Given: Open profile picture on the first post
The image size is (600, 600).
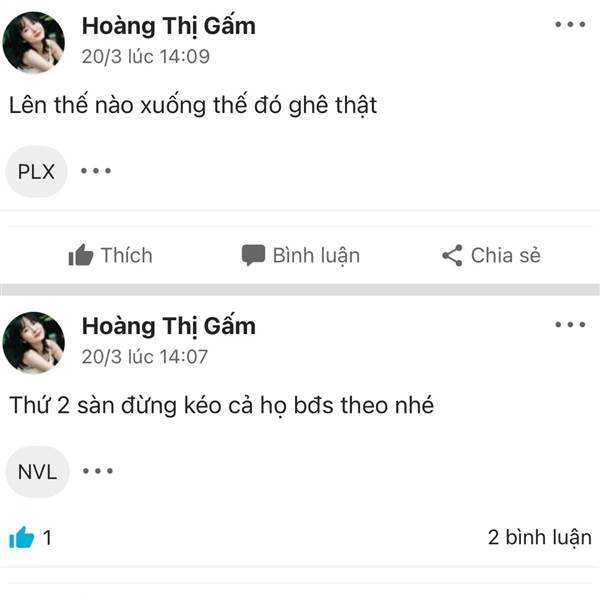Looking at the screenshot, I should click(34, 42).
